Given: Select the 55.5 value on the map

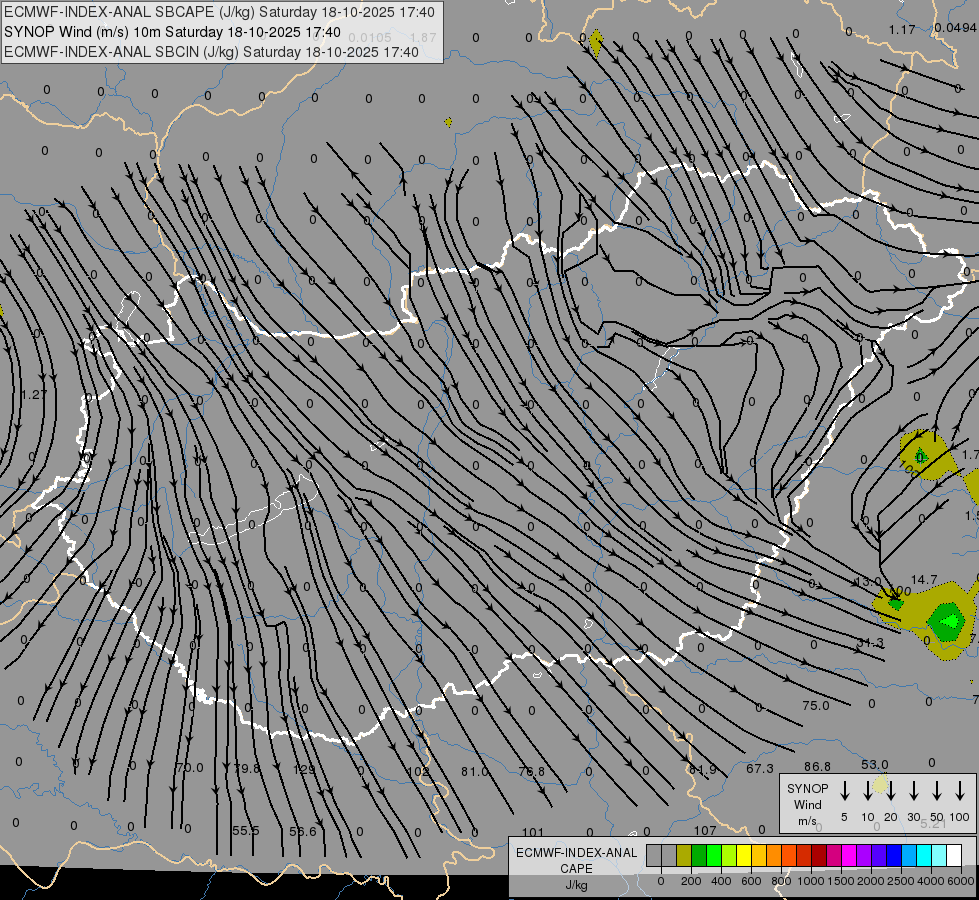Looking at the screenshot, I should (x=245, y=831).
